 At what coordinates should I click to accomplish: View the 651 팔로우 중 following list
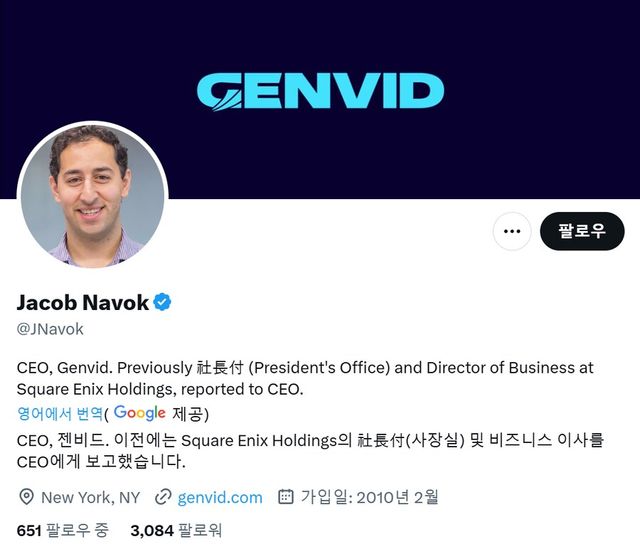(63, 530)
